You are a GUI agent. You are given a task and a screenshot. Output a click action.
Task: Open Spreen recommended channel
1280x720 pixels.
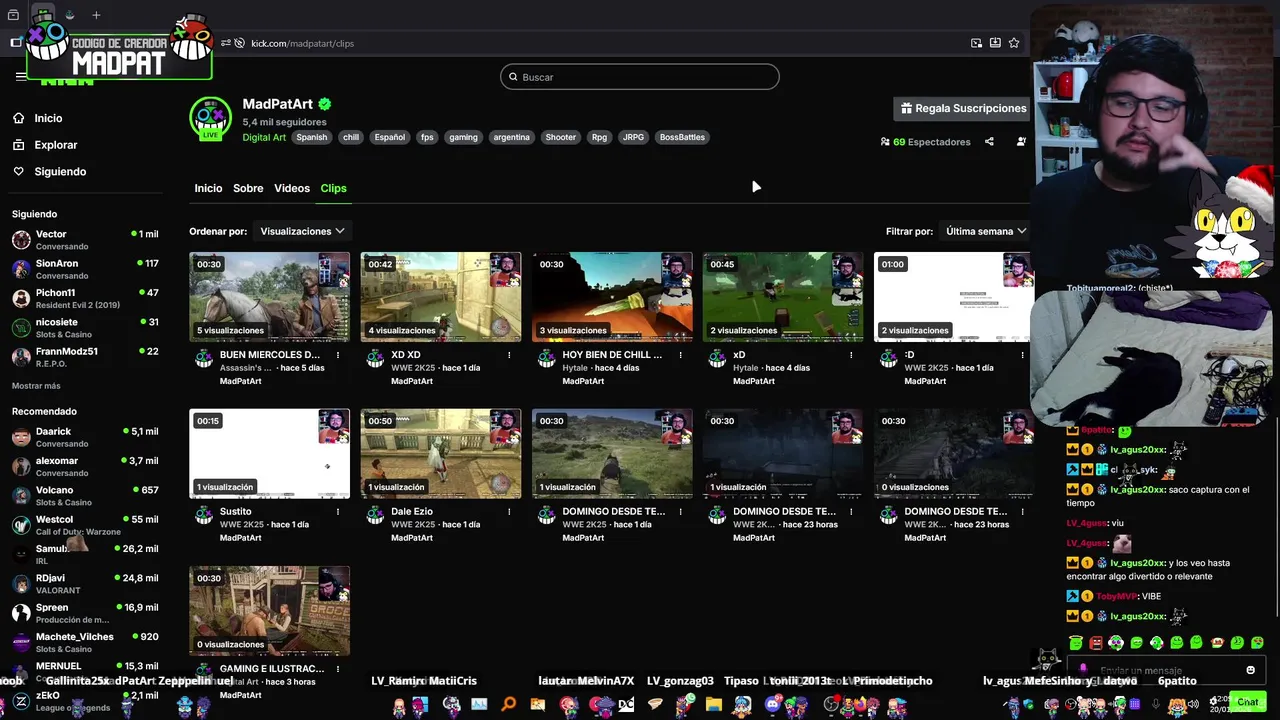coord(85,613)
